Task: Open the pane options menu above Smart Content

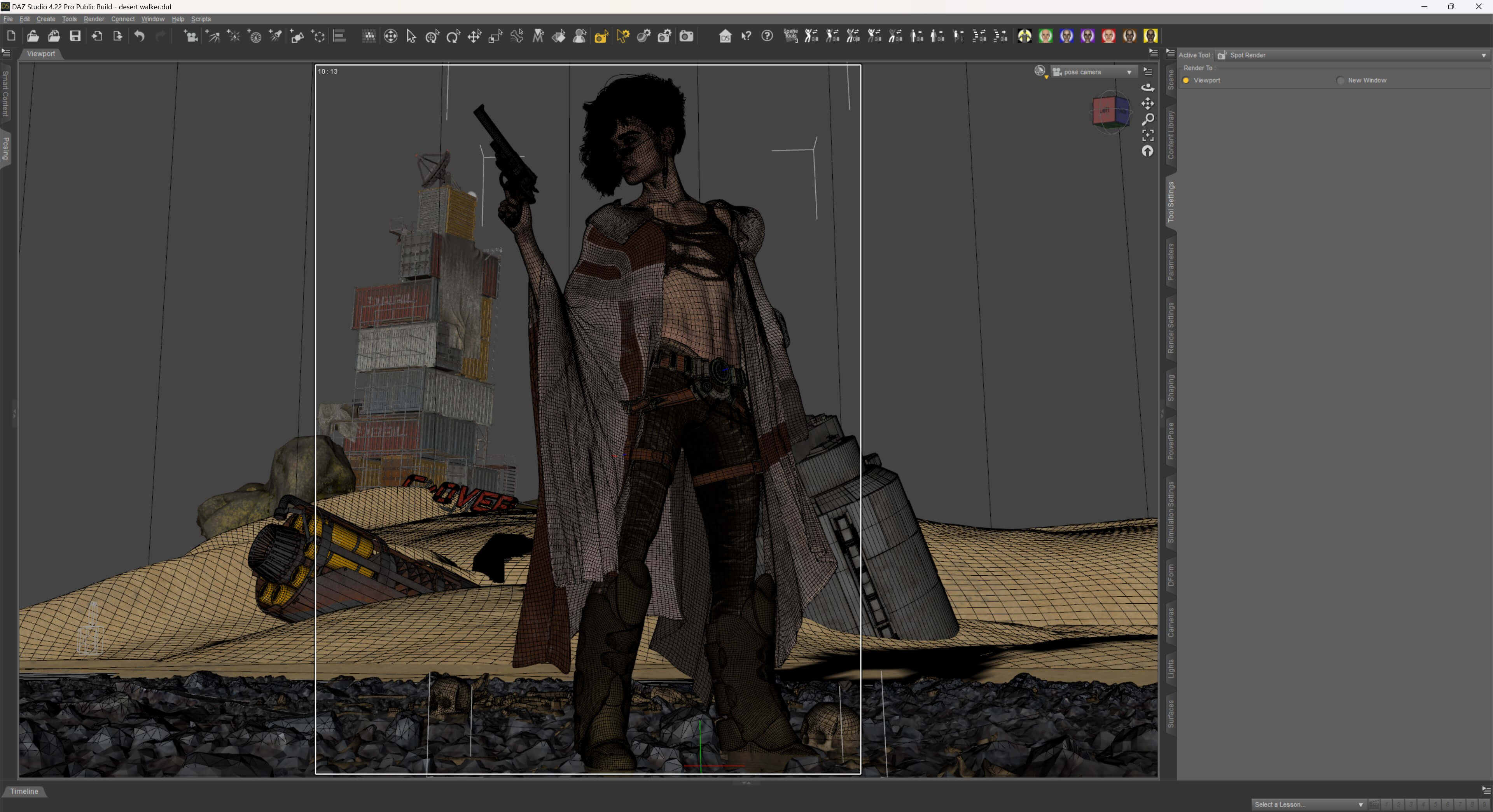Action: tap(6, 53)
